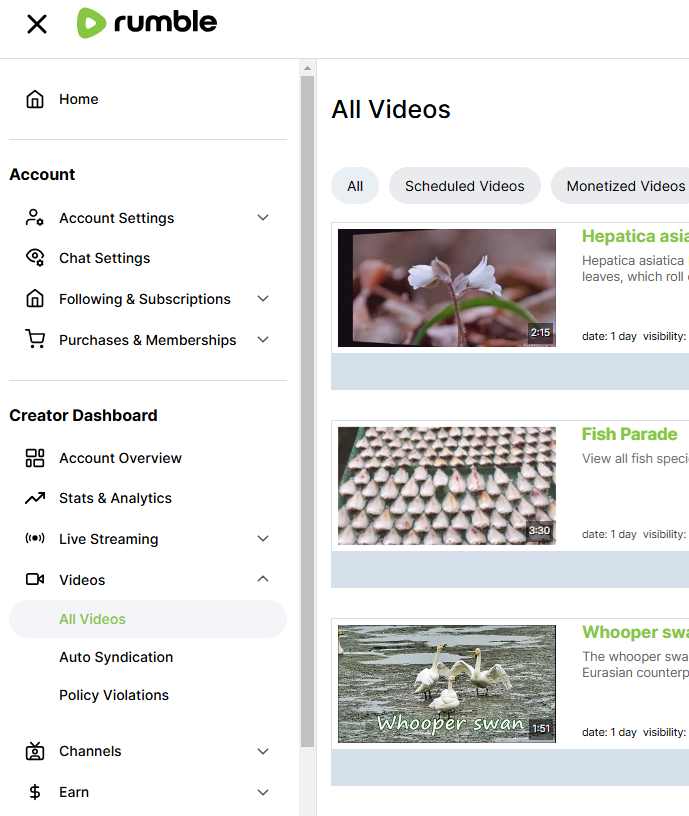This screenshot has height=816, width=689.
Task: Expand the Channels chevron
Action: coord(263,751)
